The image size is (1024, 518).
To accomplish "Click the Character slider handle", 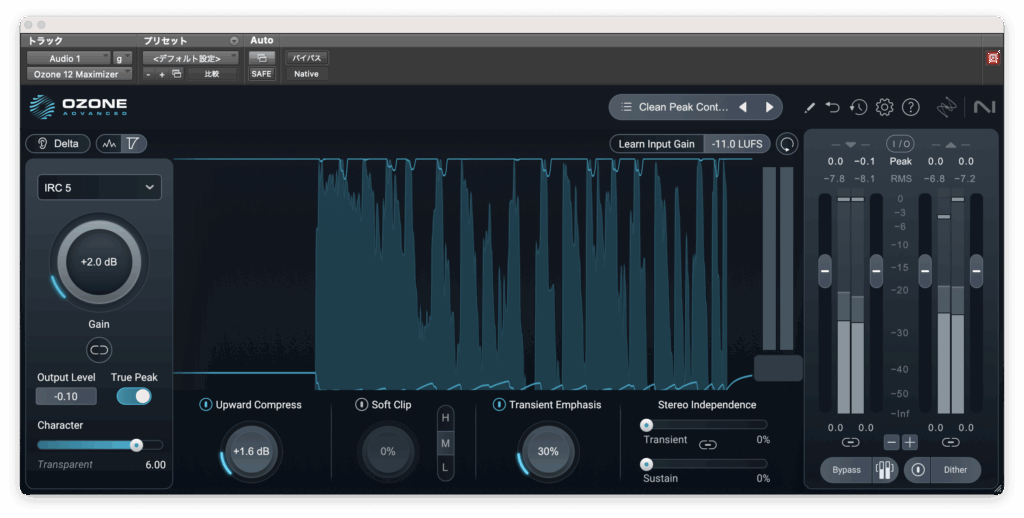I will [136, 445].
